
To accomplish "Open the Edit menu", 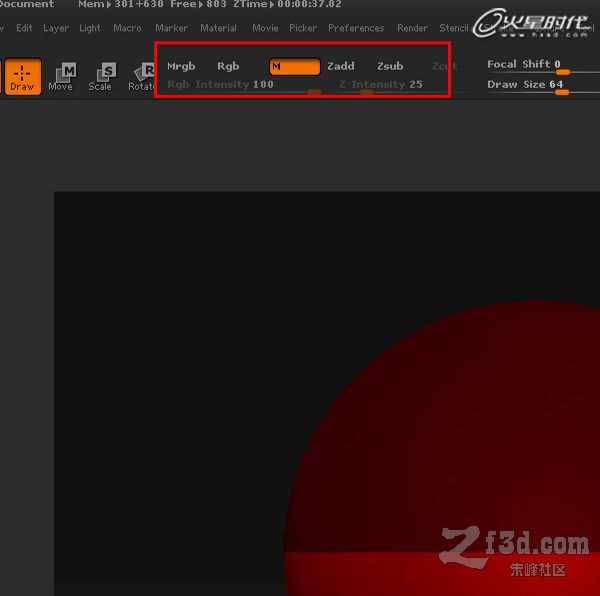I will (x=24, y=28).
